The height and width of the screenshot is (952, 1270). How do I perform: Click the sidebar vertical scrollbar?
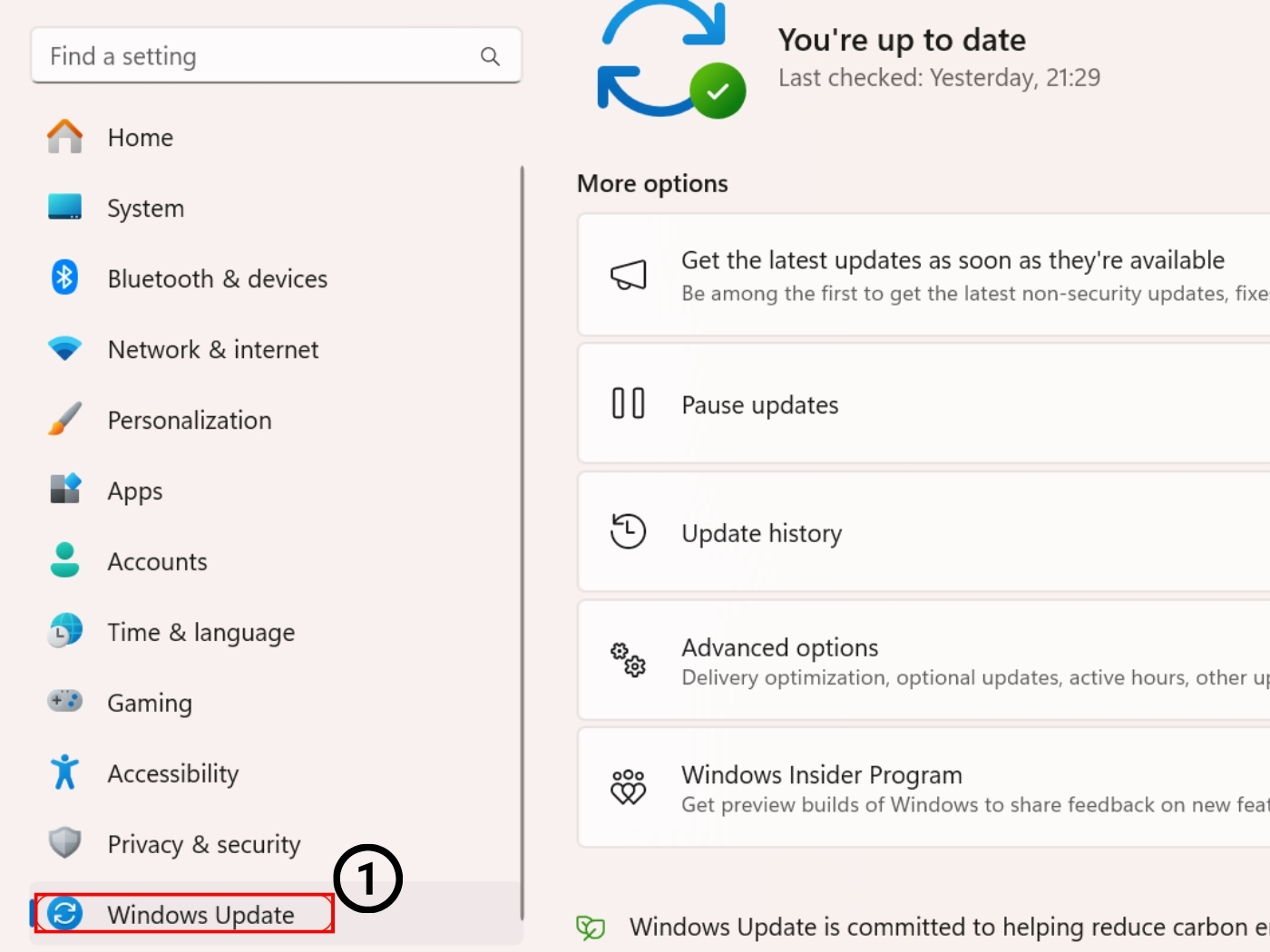click(522, 542)
